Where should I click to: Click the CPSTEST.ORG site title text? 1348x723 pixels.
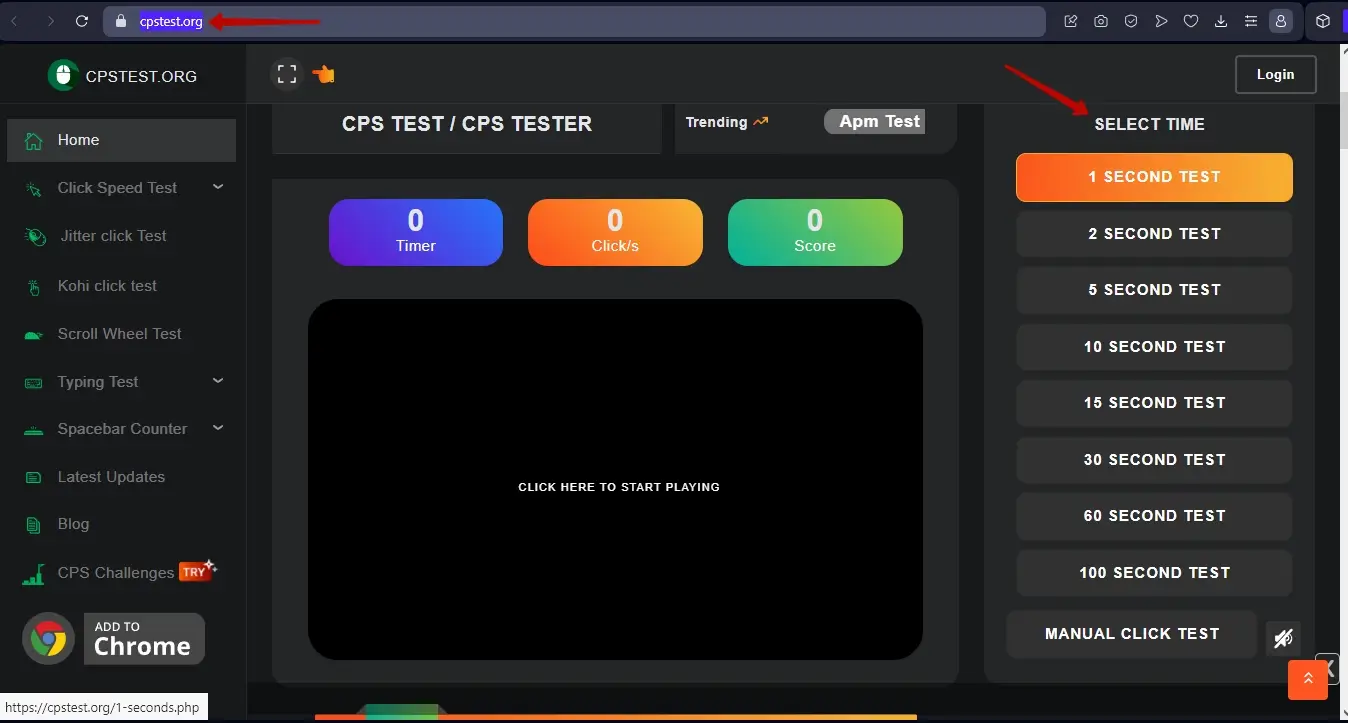pos(141,76)
